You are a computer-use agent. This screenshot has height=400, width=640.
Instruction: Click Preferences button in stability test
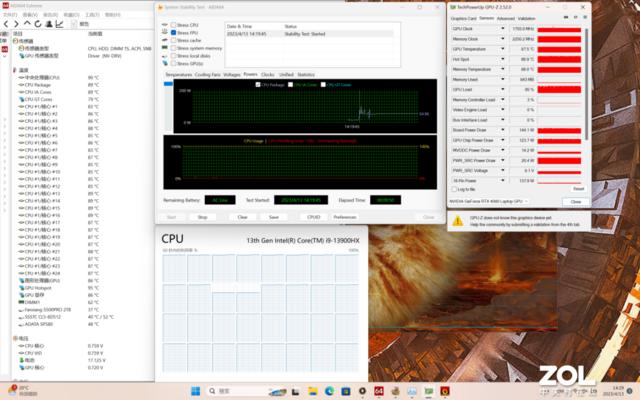[x=345, y=217]
